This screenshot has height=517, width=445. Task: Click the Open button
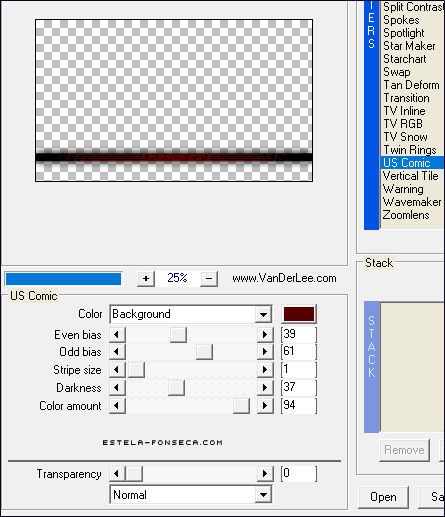pos(383,497)
